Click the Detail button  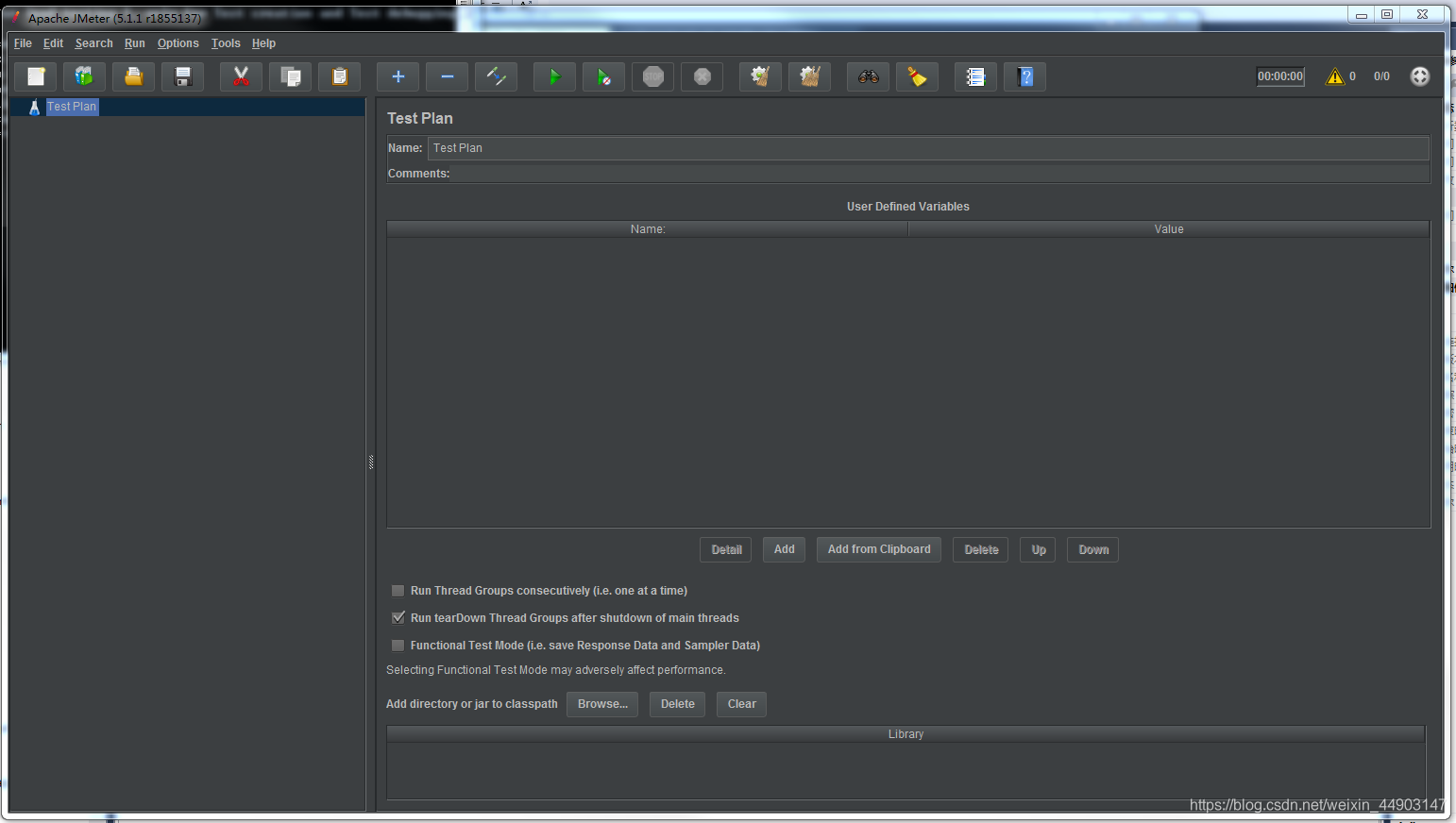pos(726,549)
